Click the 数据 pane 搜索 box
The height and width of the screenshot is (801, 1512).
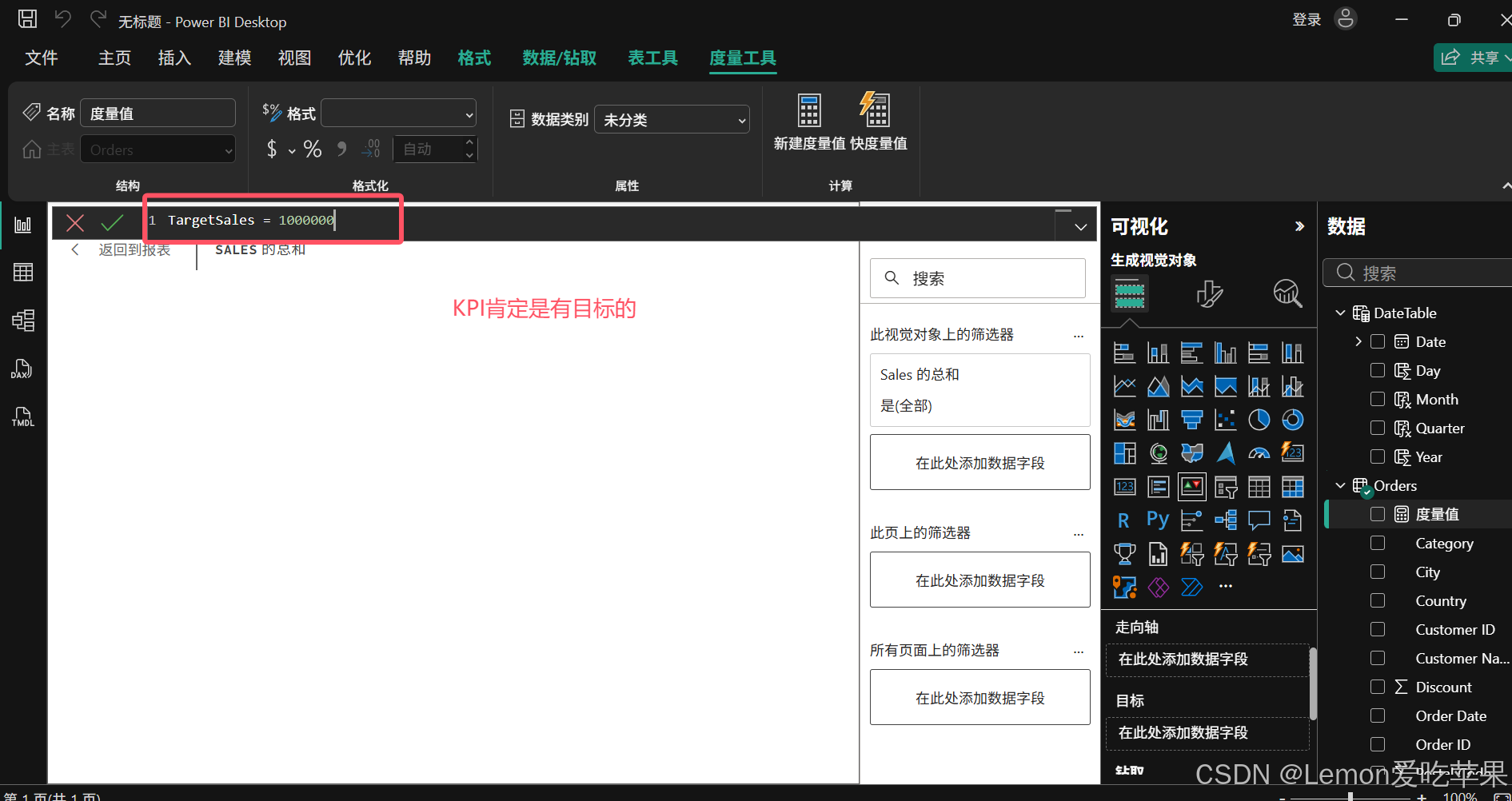pyautogui.click(x=1417, y=273)
